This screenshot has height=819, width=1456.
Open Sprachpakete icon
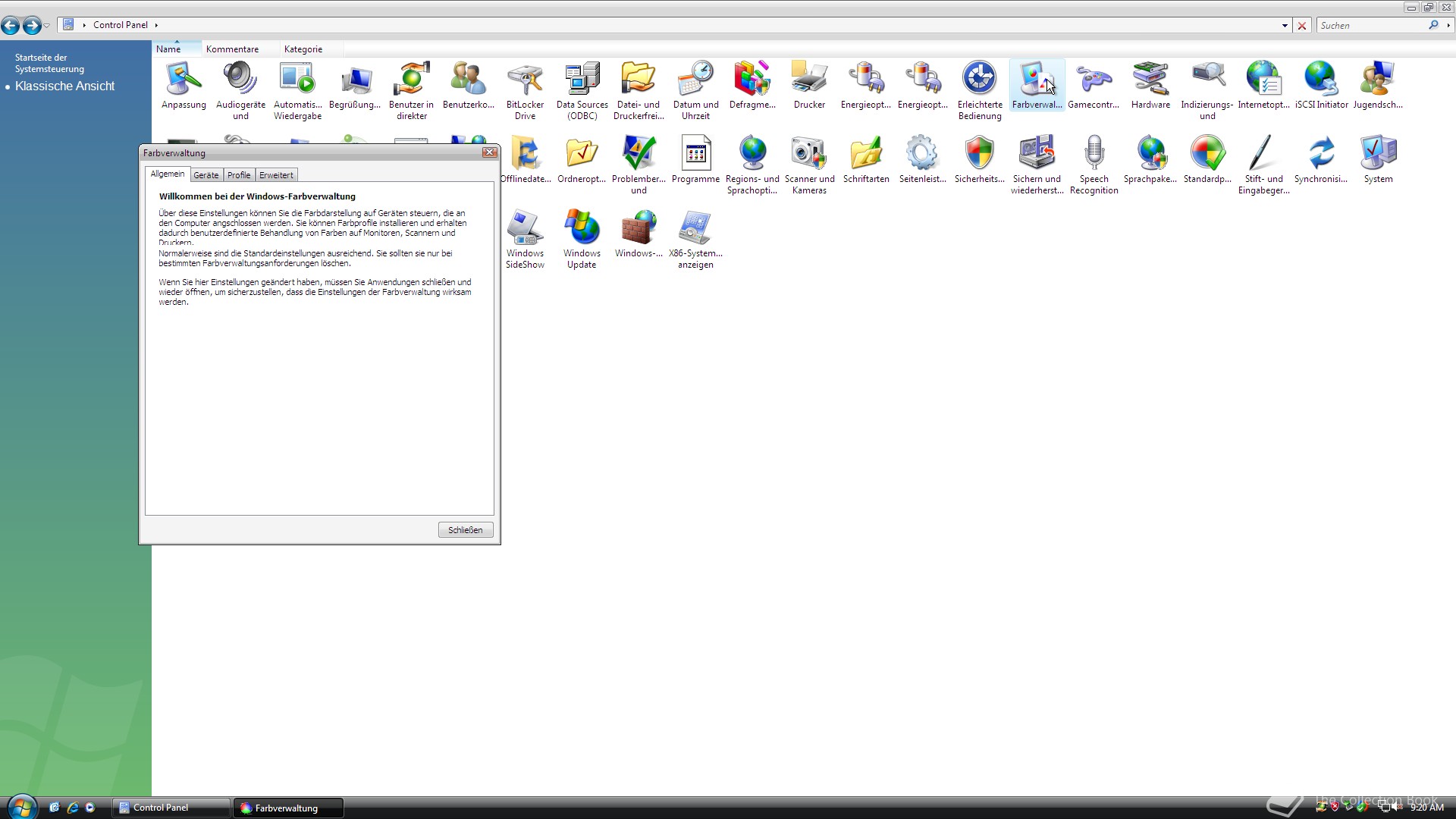tap(1150, 159)
